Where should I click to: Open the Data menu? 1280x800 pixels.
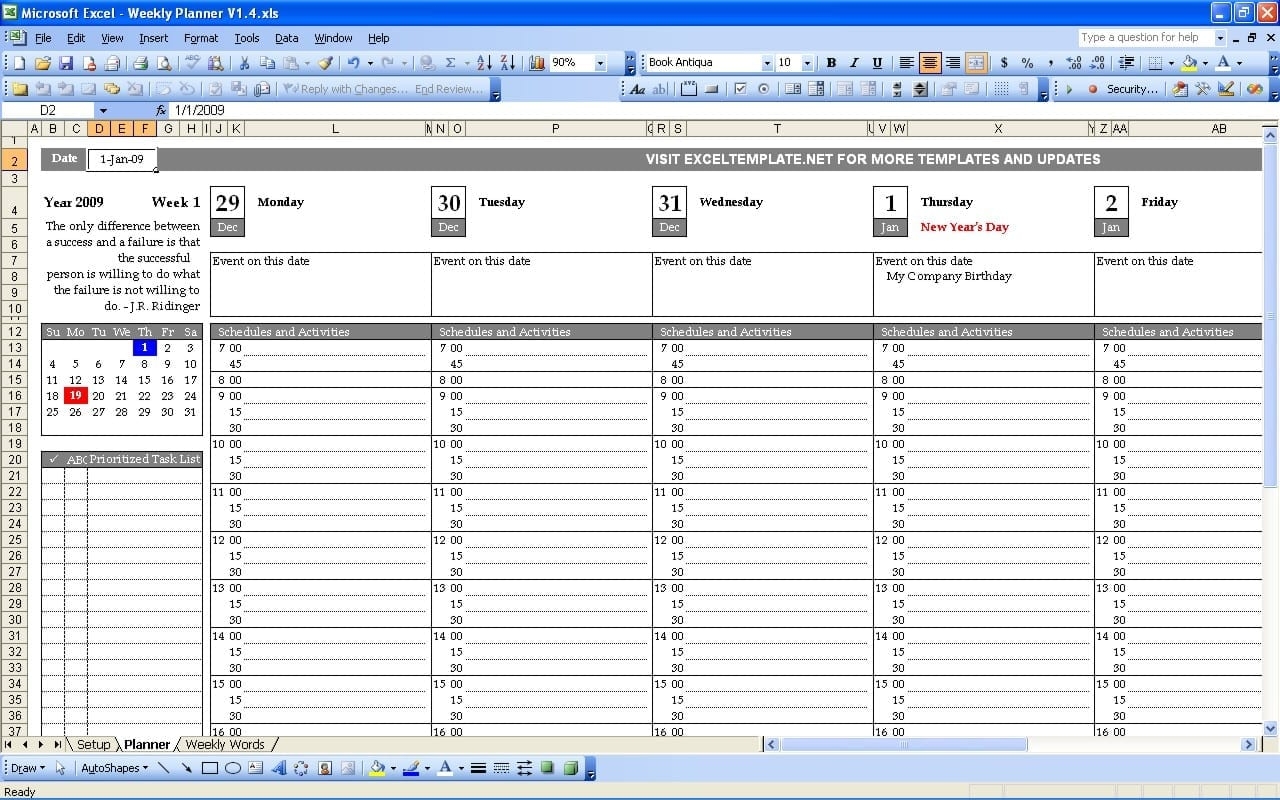tap(287, 38)
